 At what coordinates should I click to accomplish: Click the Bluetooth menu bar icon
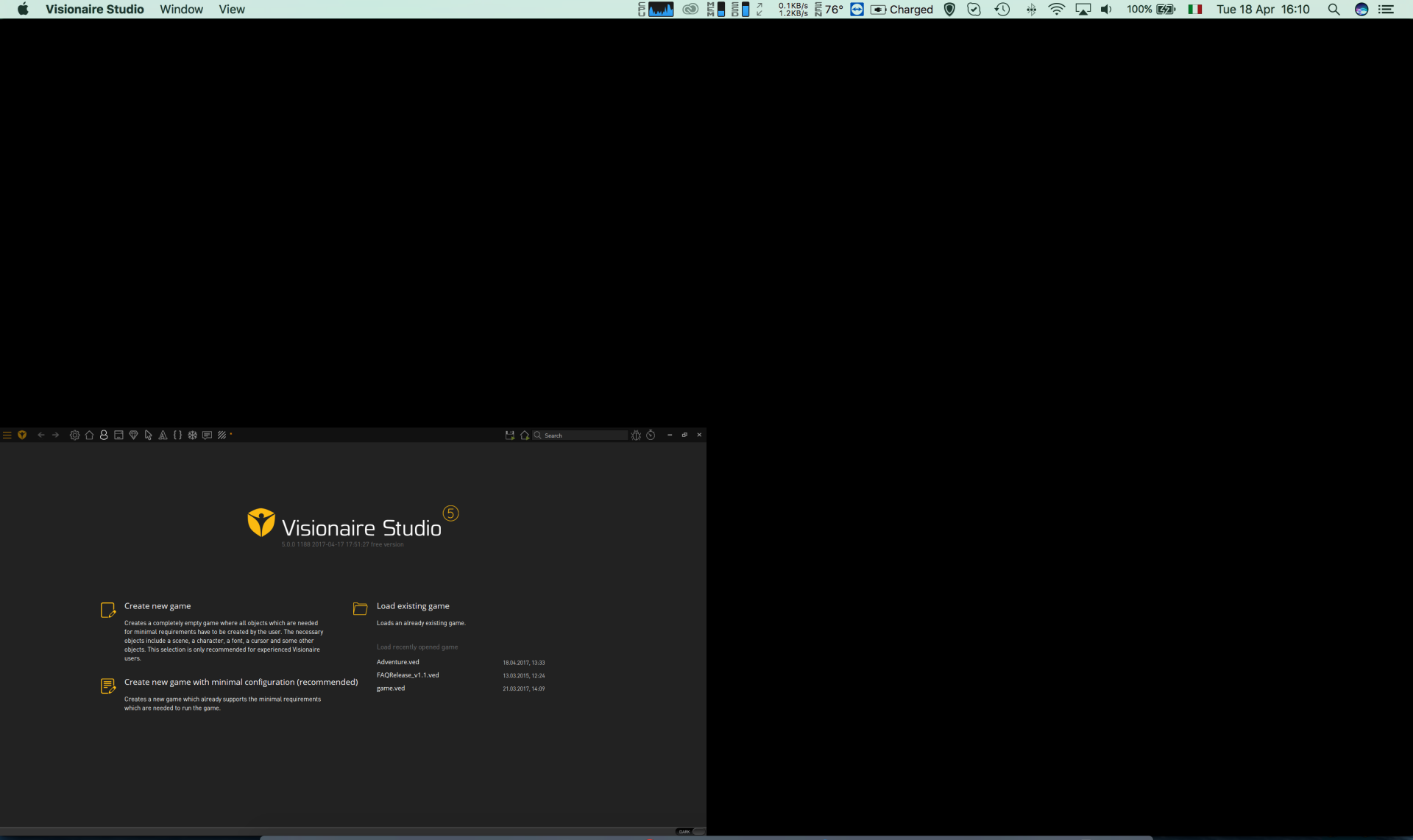pos(1031,10)
